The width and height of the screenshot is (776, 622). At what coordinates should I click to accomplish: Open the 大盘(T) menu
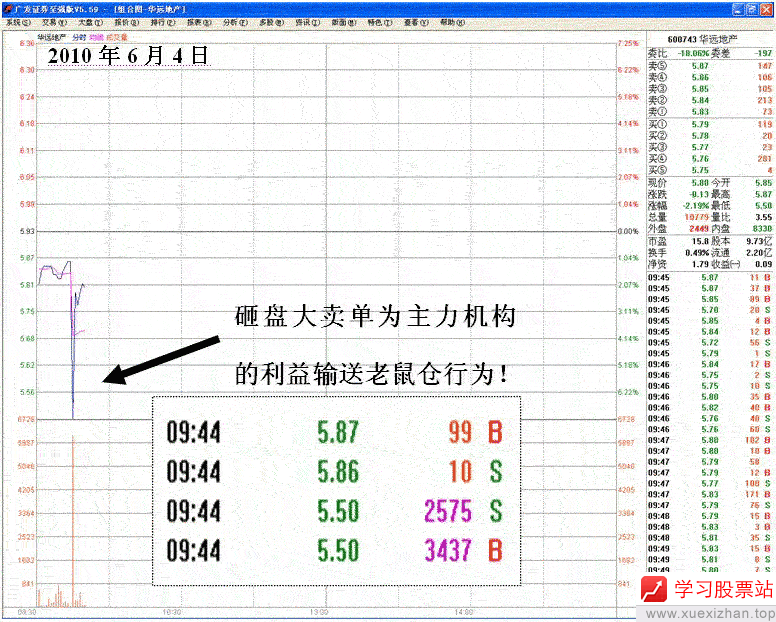point(90,22)
